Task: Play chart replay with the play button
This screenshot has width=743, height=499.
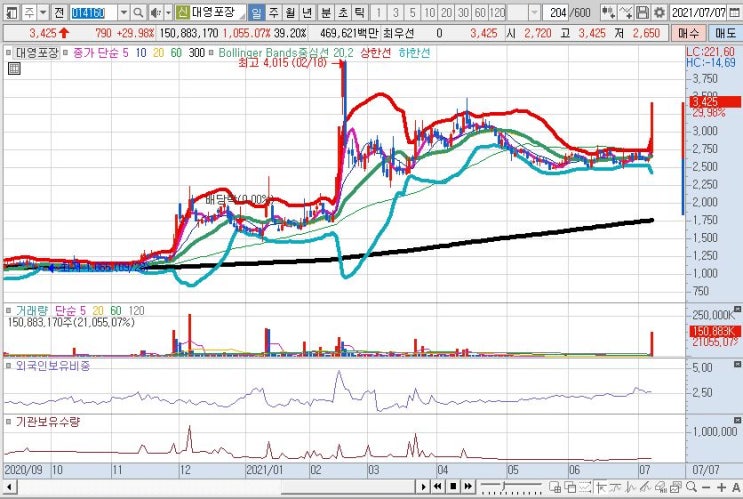Action: click(x=424, y=487)
